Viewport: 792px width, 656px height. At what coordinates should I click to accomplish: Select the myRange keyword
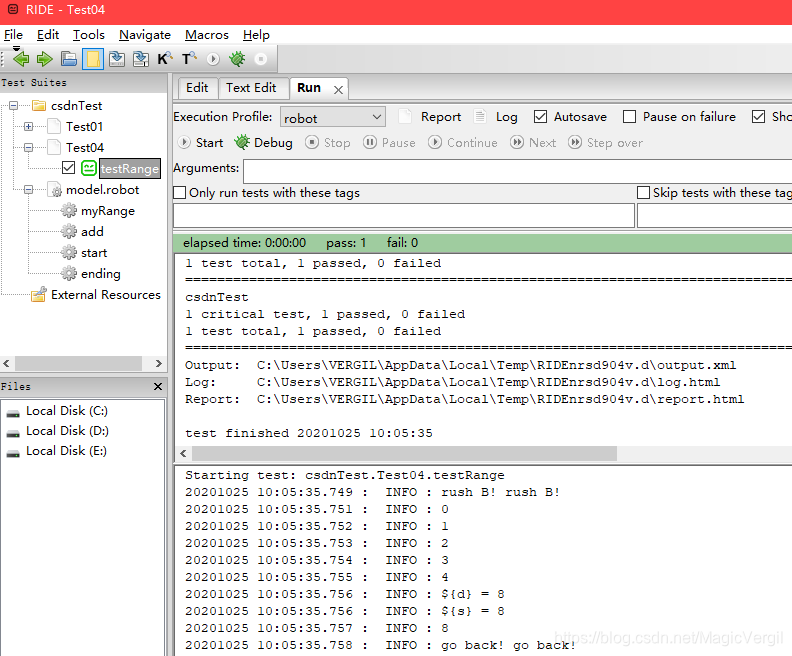(108, 211)
